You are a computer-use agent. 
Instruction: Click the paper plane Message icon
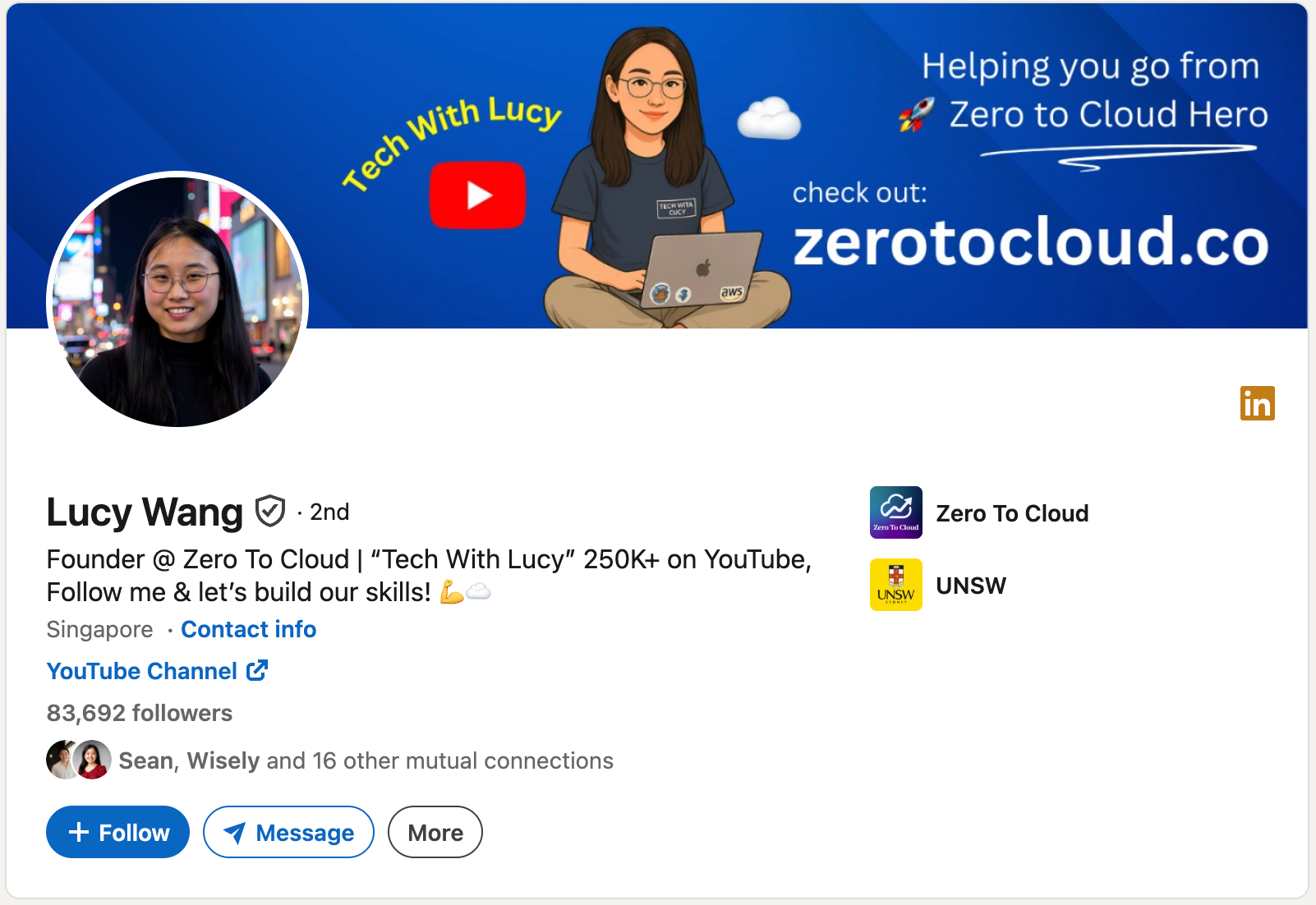coord(234,833)
